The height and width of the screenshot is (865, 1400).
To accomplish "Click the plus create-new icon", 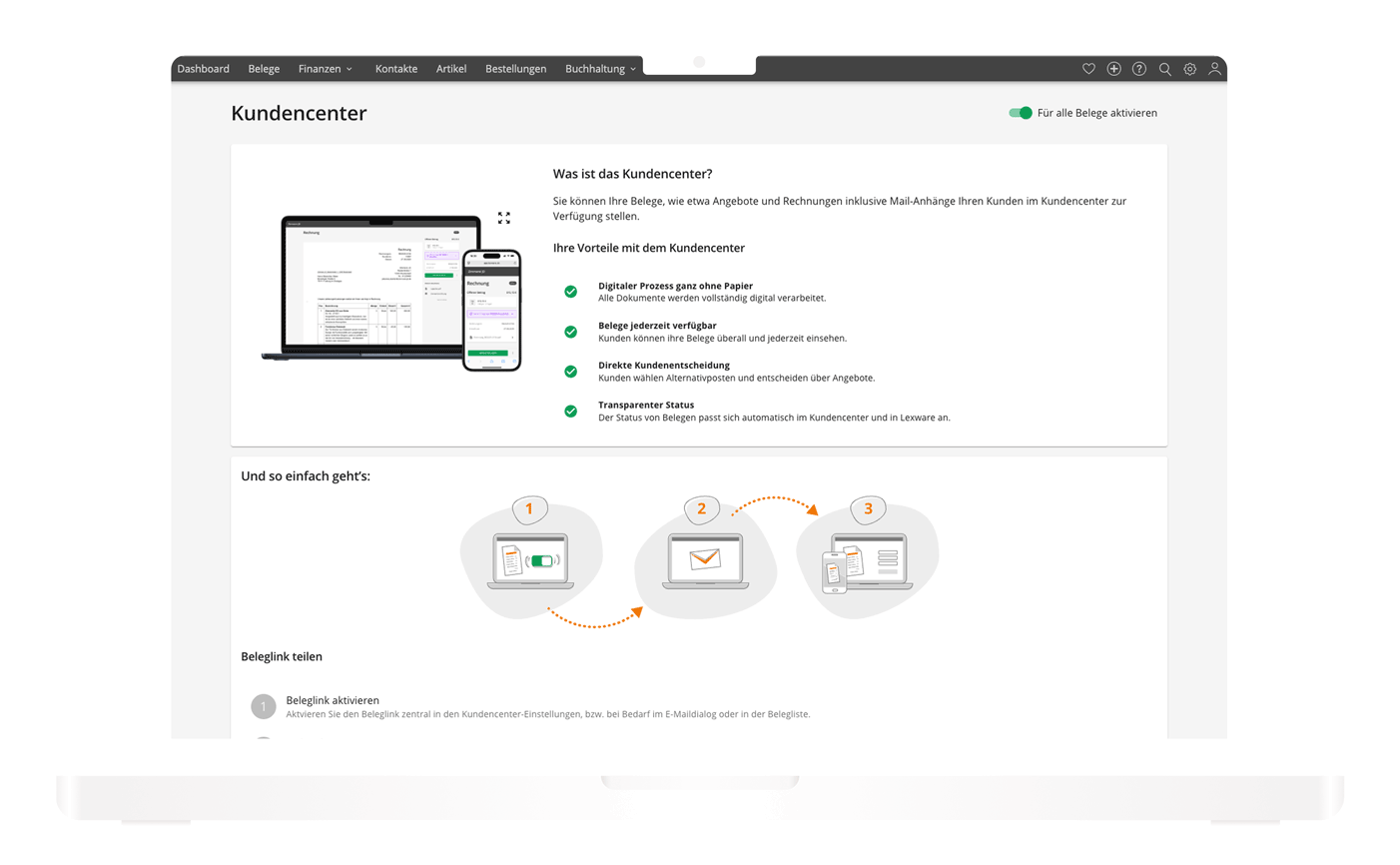I will 1113,69.
